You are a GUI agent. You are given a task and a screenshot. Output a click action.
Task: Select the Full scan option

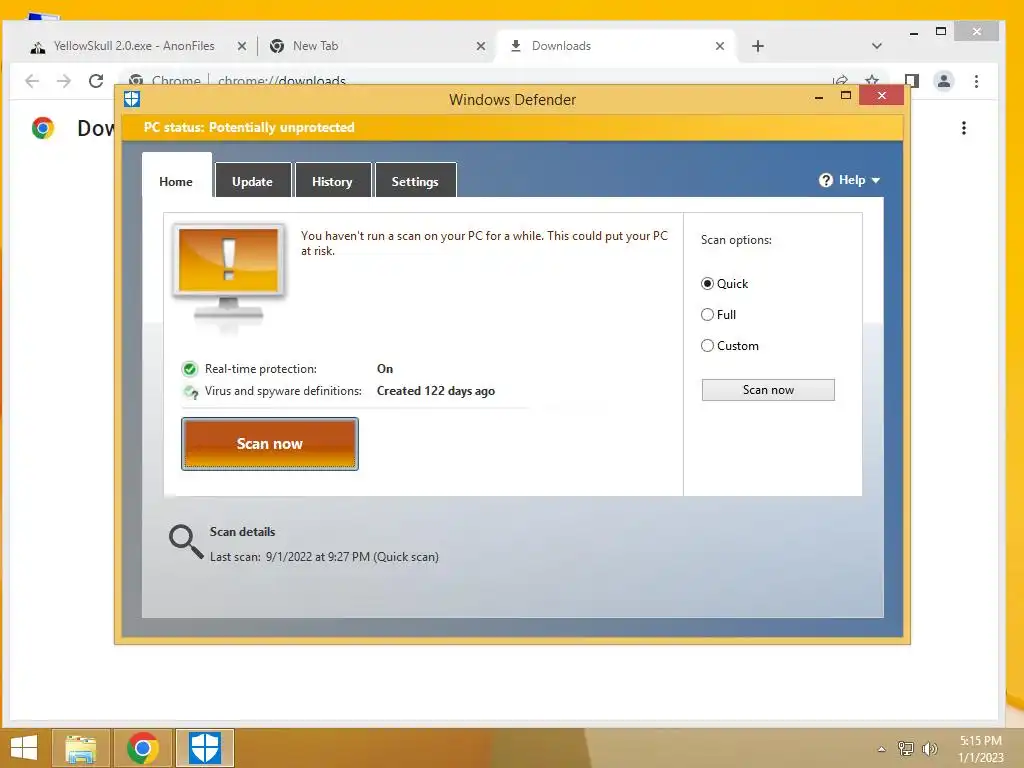(718, 315)
